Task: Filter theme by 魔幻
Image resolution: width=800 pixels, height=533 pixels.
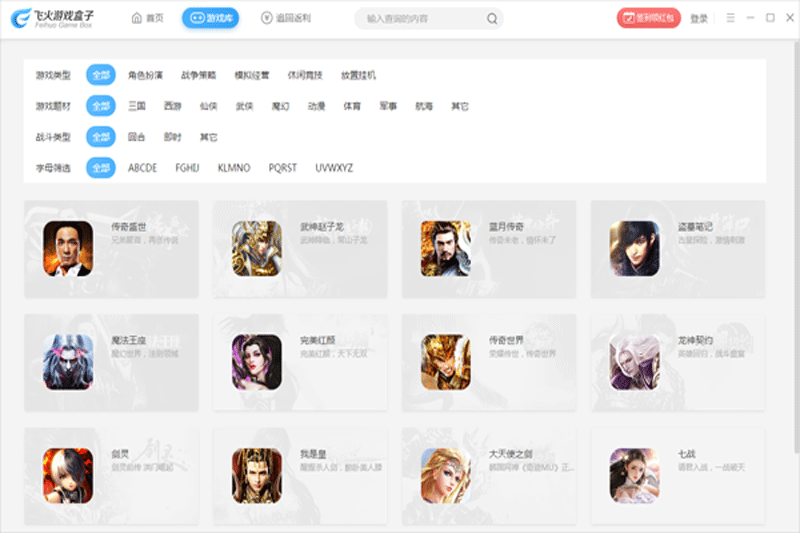Action: point(280,106)
